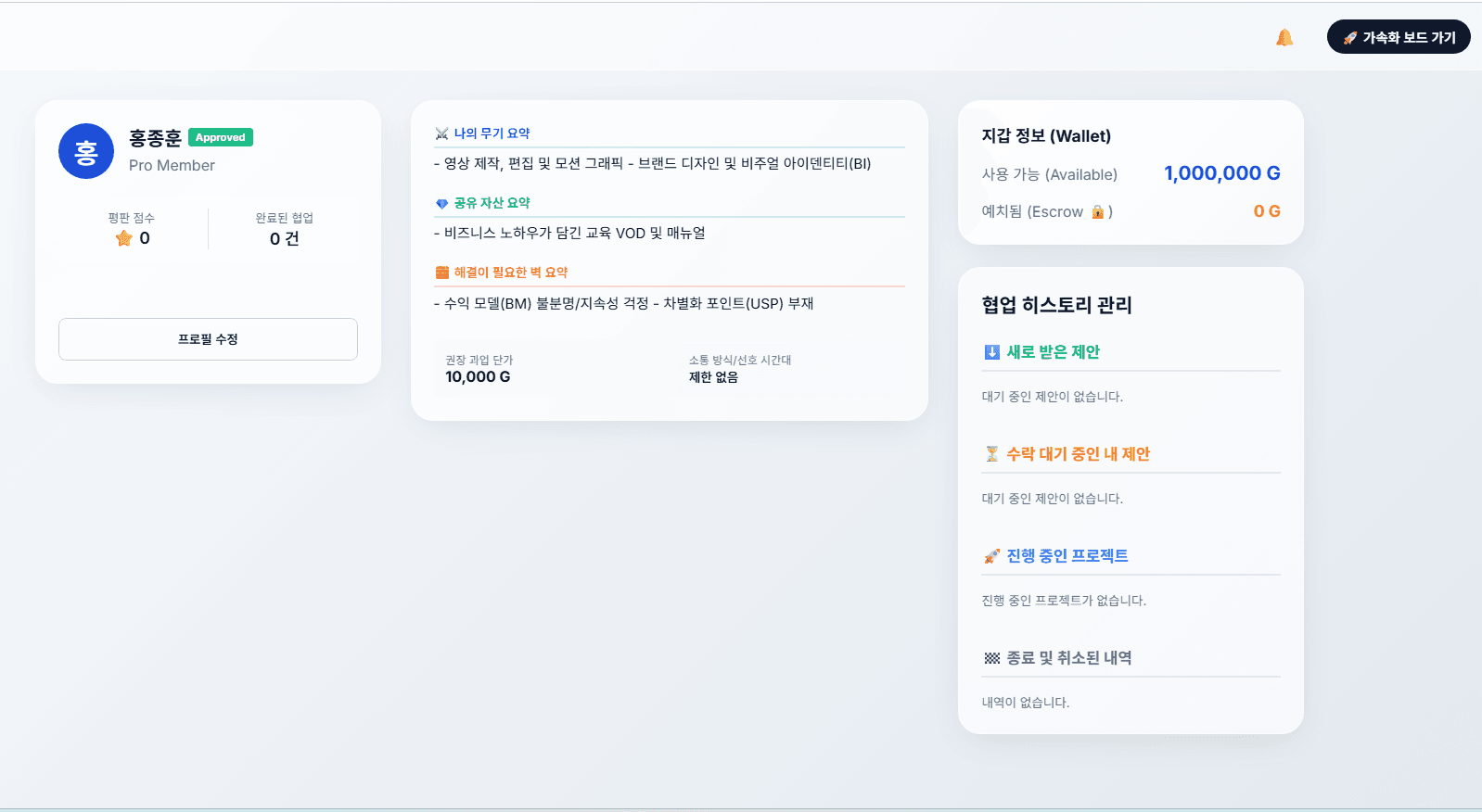
Task: Click the swords icon beside 나의 무기 요약
Action: tap(441, 133)
